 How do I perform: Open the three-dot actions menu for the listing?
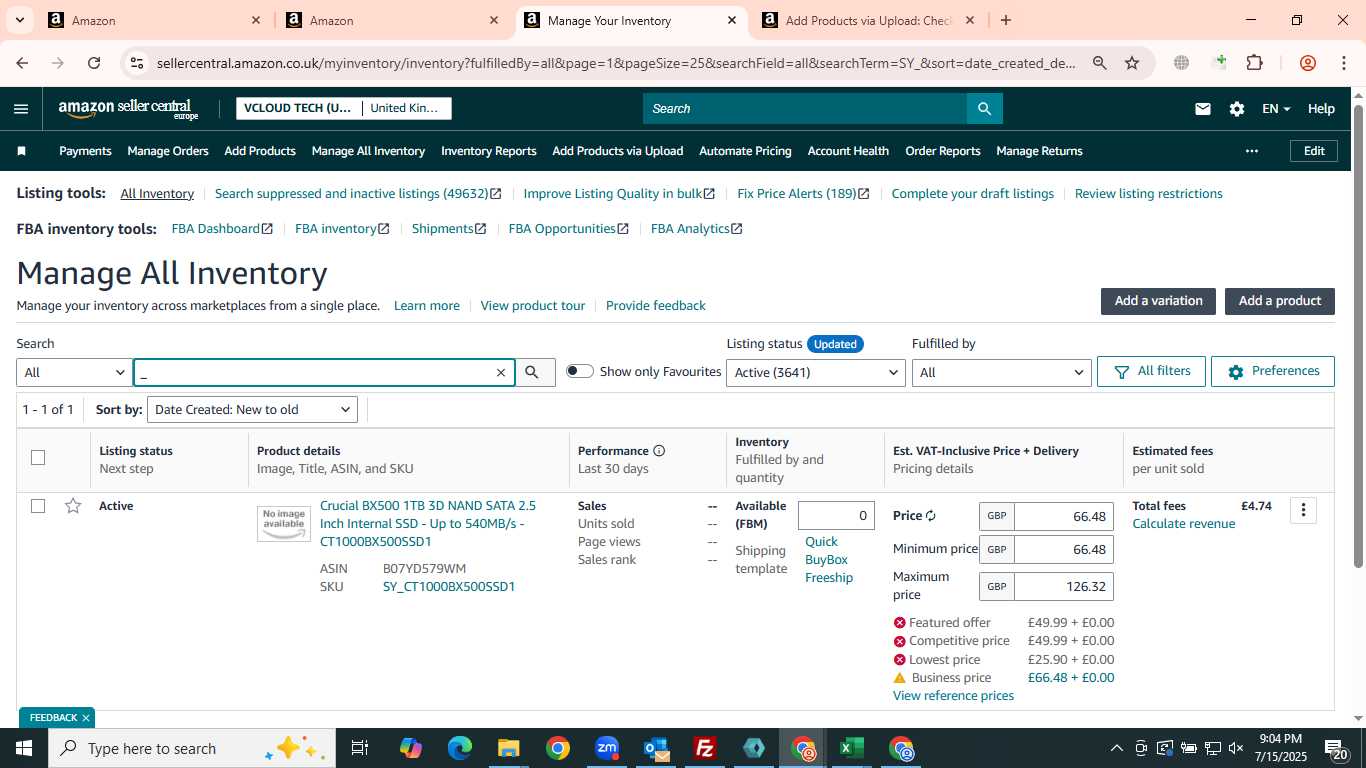pyautogui.click(x=1303, y=510)
